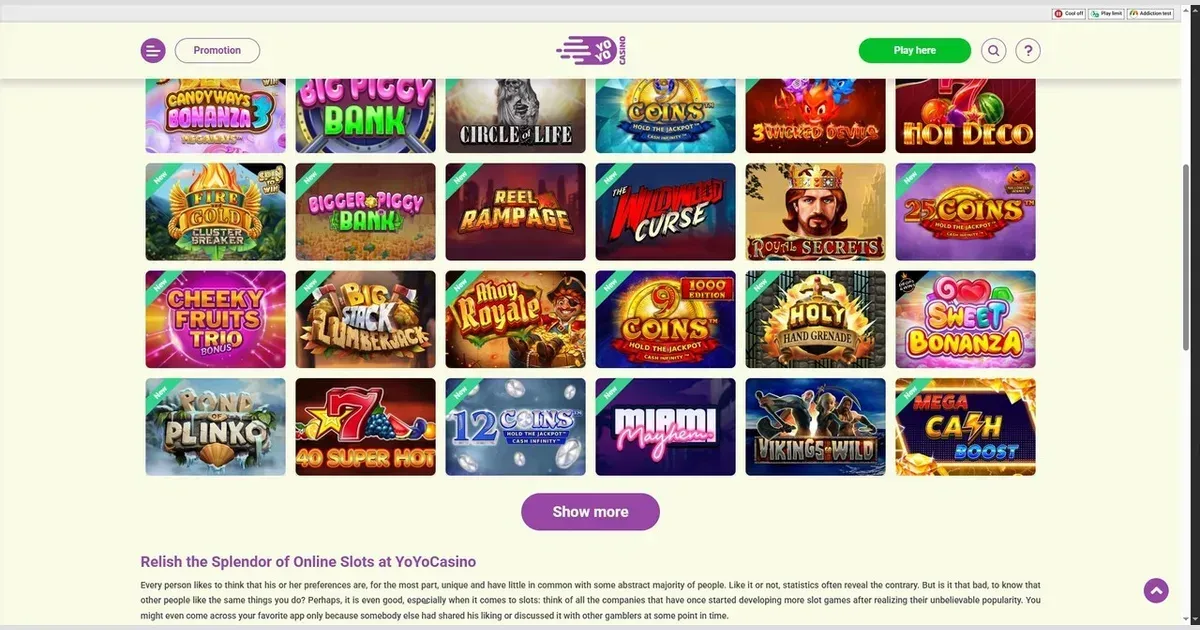Screen dimensions: 1200x630
Task: Open the Addiction test tool
Action: 1150,13
